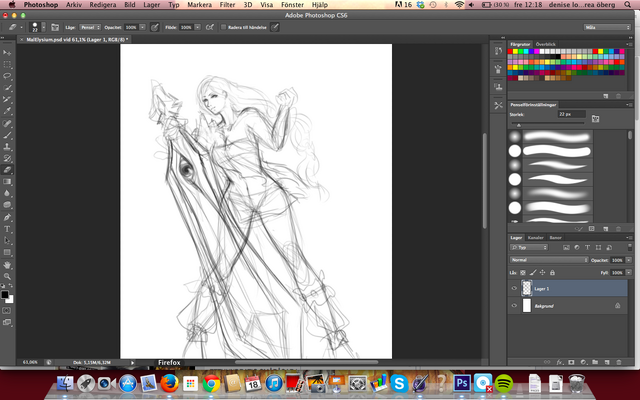640x400 pixels.
Task: Select the Rectangular Marquee tool
Action: point(7,64)
